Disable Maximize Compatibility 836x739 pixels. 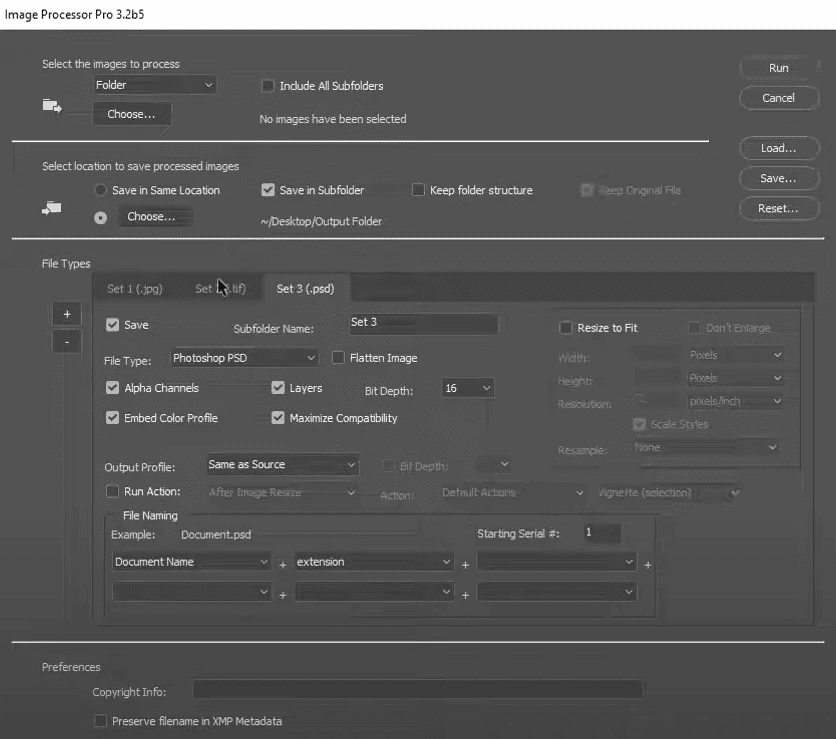[x=278, y=417]
